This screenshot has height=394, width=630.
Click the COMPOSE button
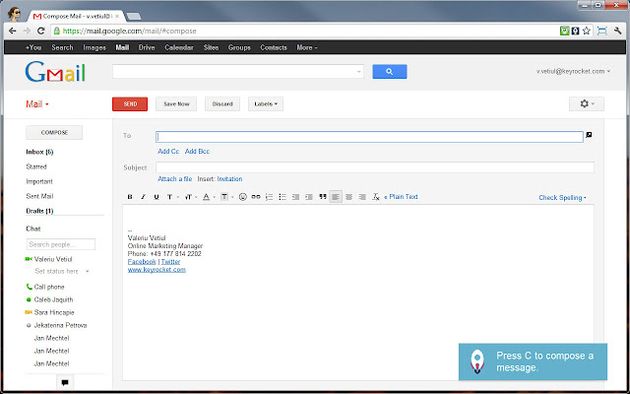point(54,133)
